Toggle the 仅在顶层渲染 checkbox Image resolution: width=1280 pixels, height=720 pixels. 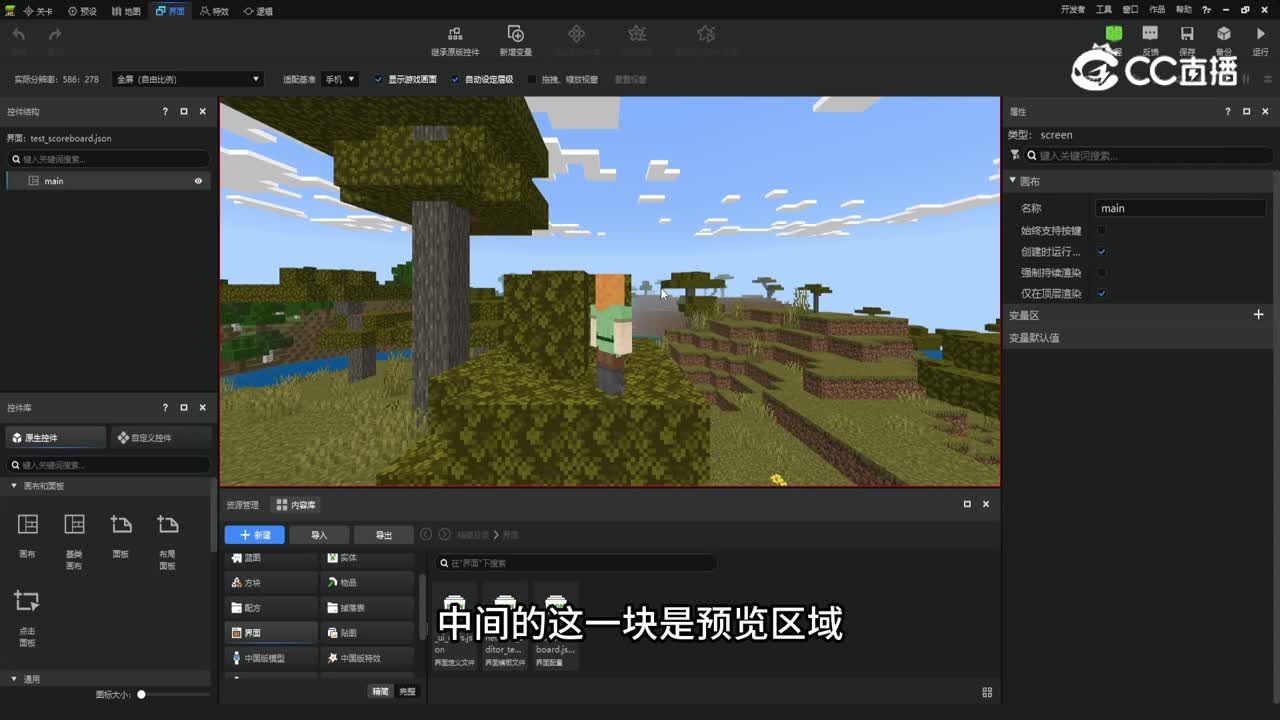pos(1102,294)
